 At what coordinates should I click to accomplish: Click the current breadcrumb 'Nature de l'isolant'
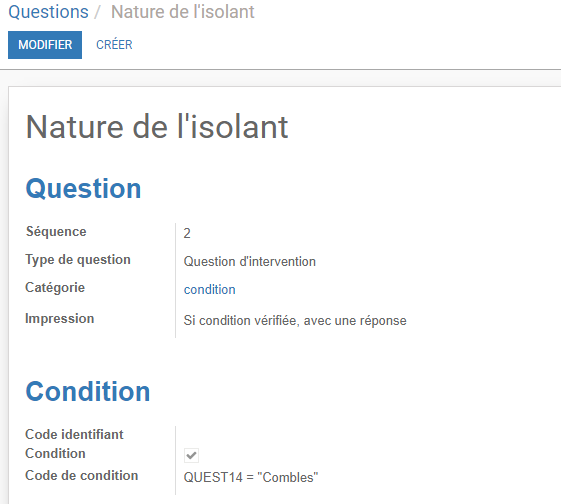pyautogui.click(x=182, y=12)
